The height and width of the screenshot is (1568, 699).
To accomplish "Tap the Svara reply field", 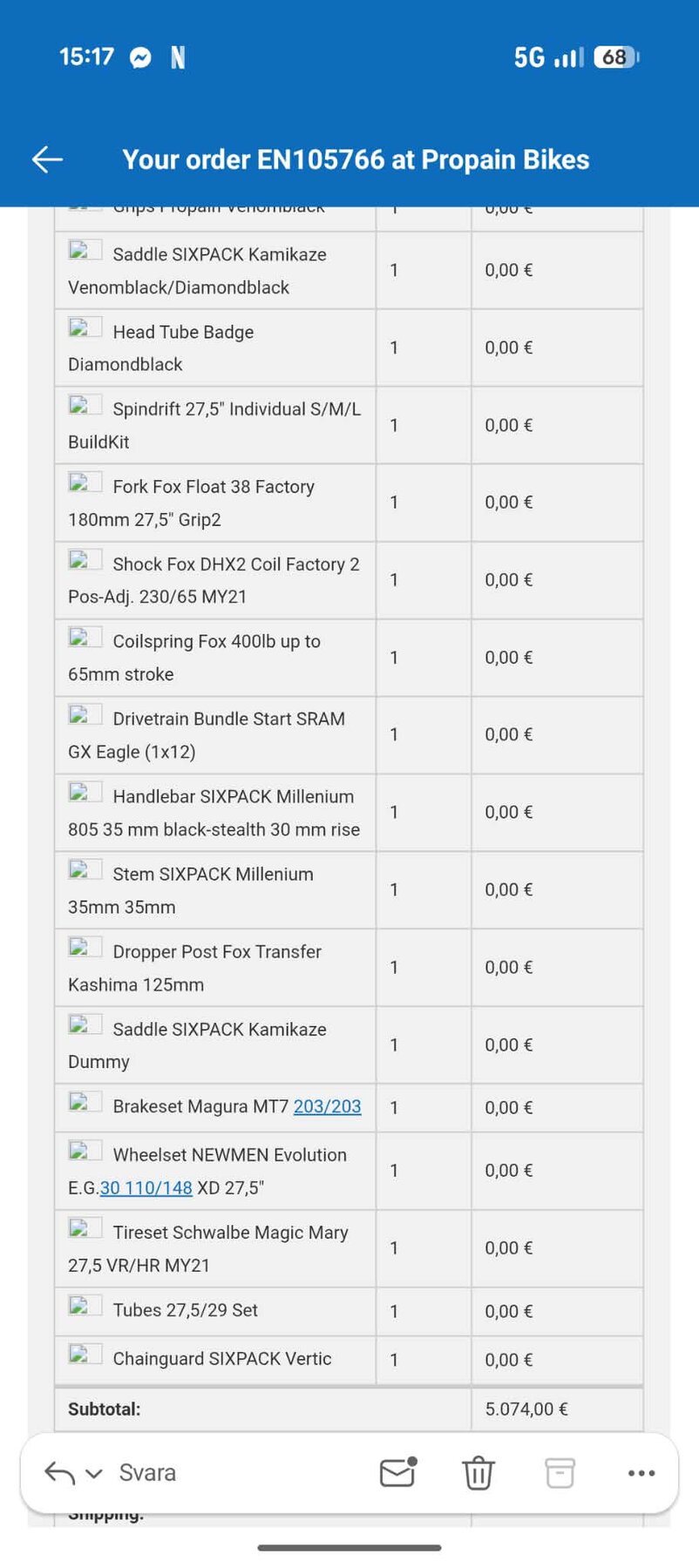I will [147, 1473].
